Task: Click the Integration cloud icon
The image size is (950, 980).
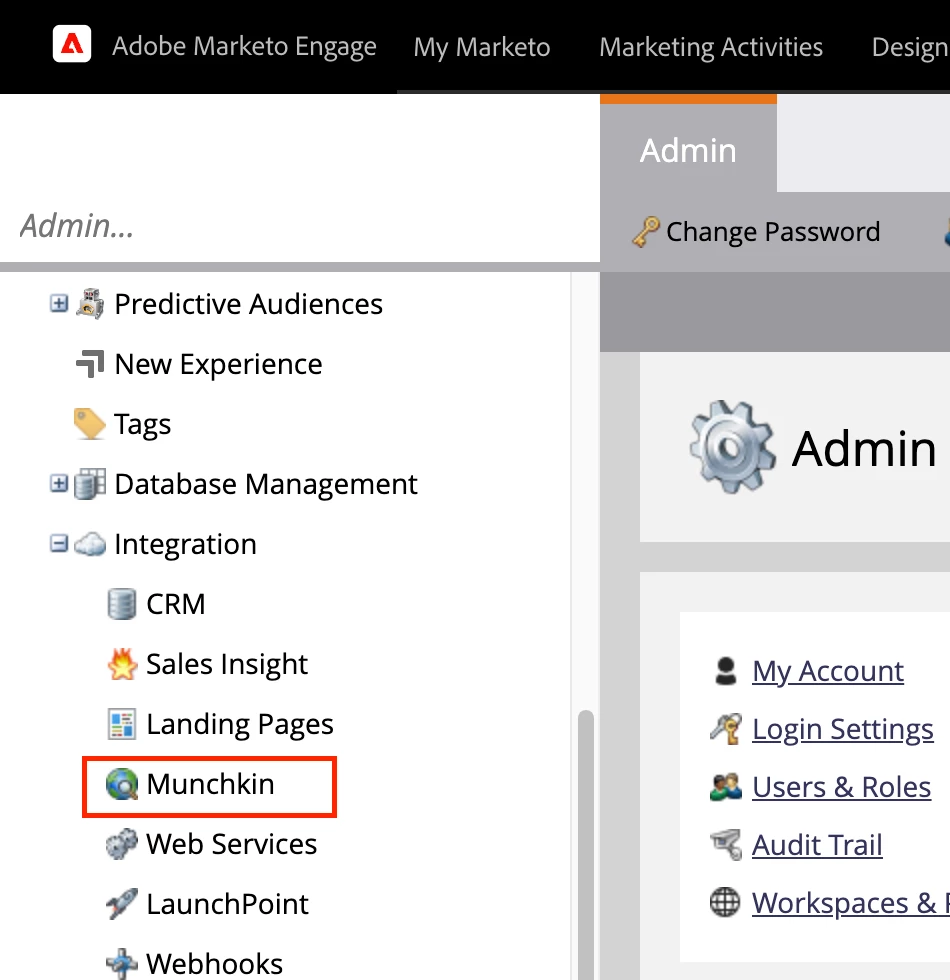Action: (x=90, y=544)
